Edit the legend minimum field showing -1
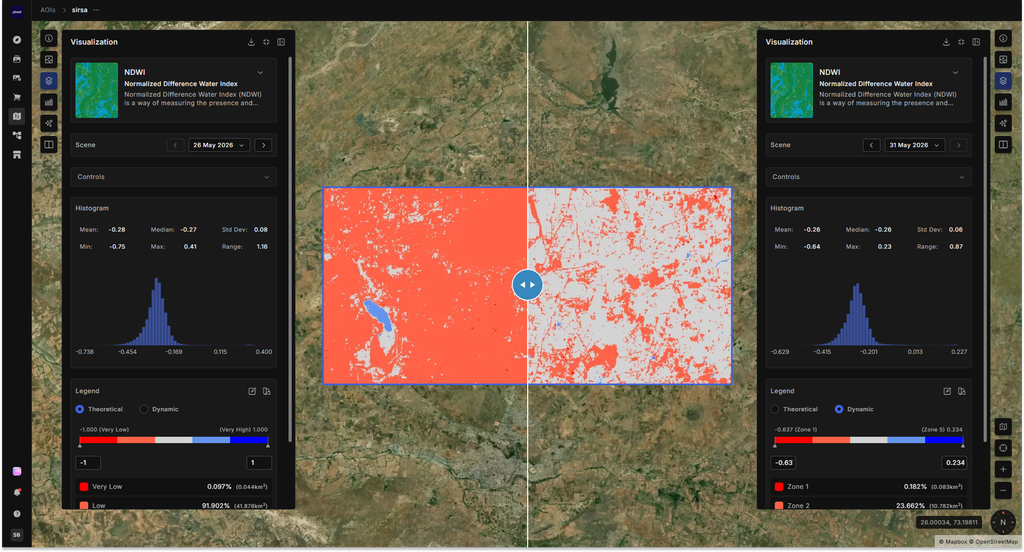Image resolution: width=1024 pixels, height=552 pixels. (88, 463)
